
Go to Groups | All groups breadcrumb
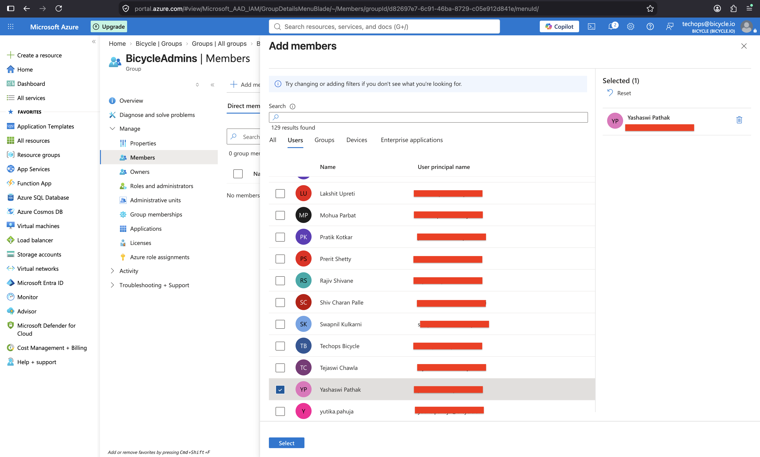click(x=219, y=44)
